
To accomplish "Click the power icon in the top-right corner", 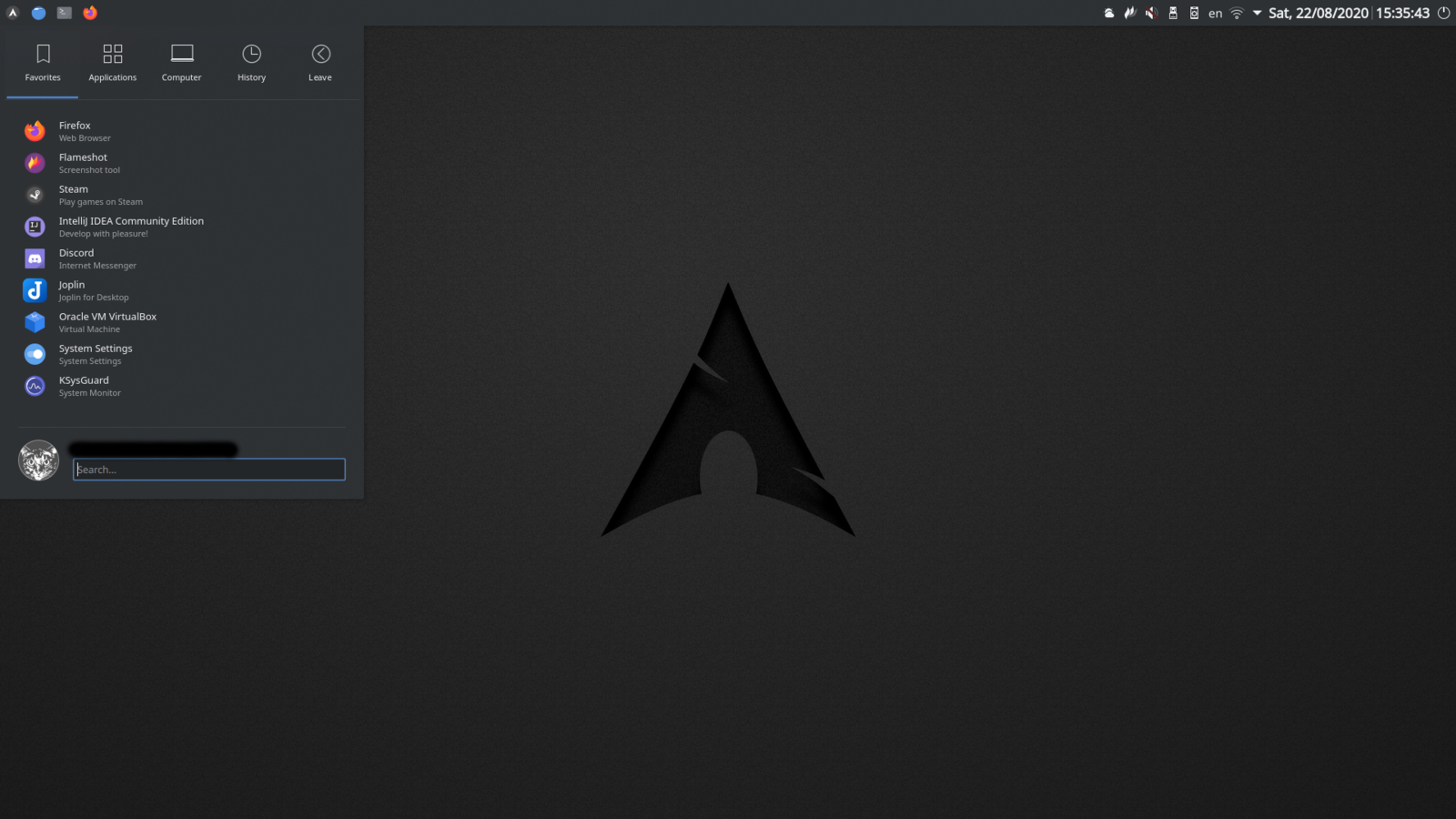I will click(x=1443, y=13).
